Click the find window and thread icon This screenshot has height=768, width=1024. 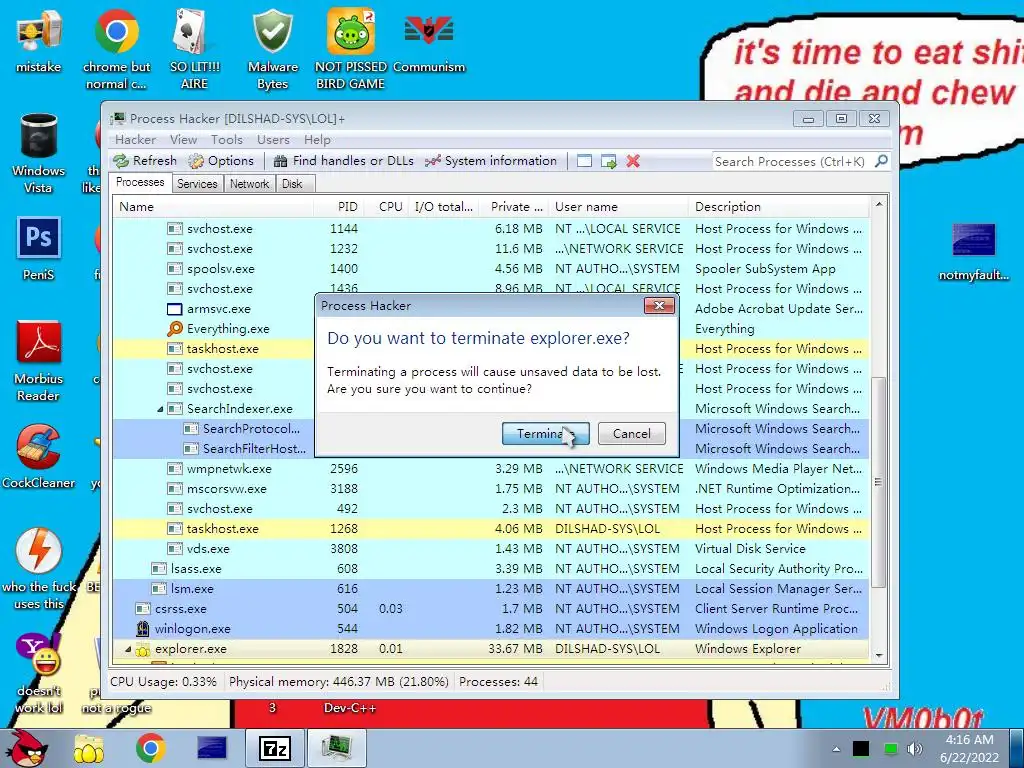pyautogui.click(x=609, y=161)
